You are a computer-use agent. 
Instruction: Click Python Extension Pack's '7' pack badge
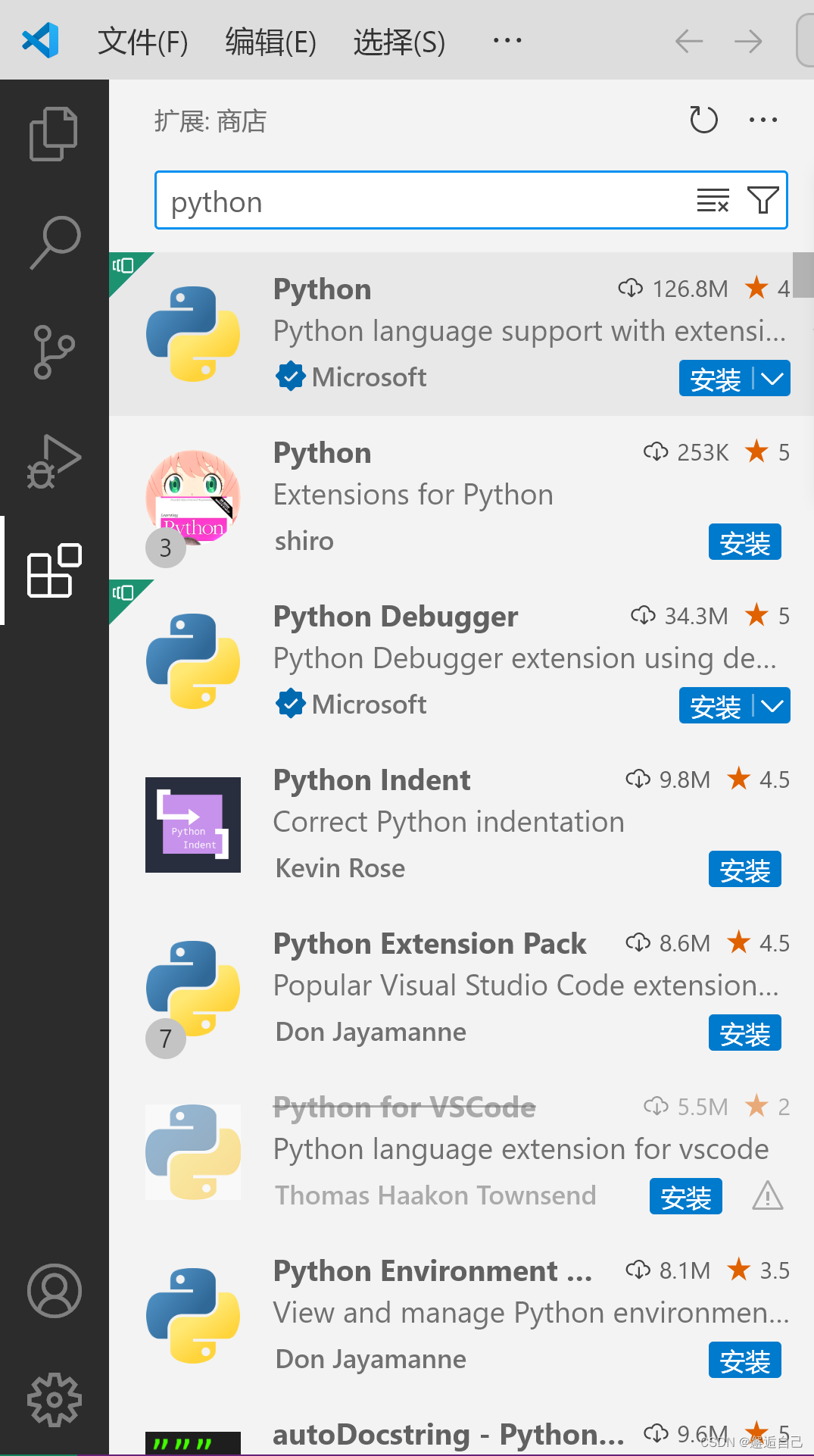166,1039
